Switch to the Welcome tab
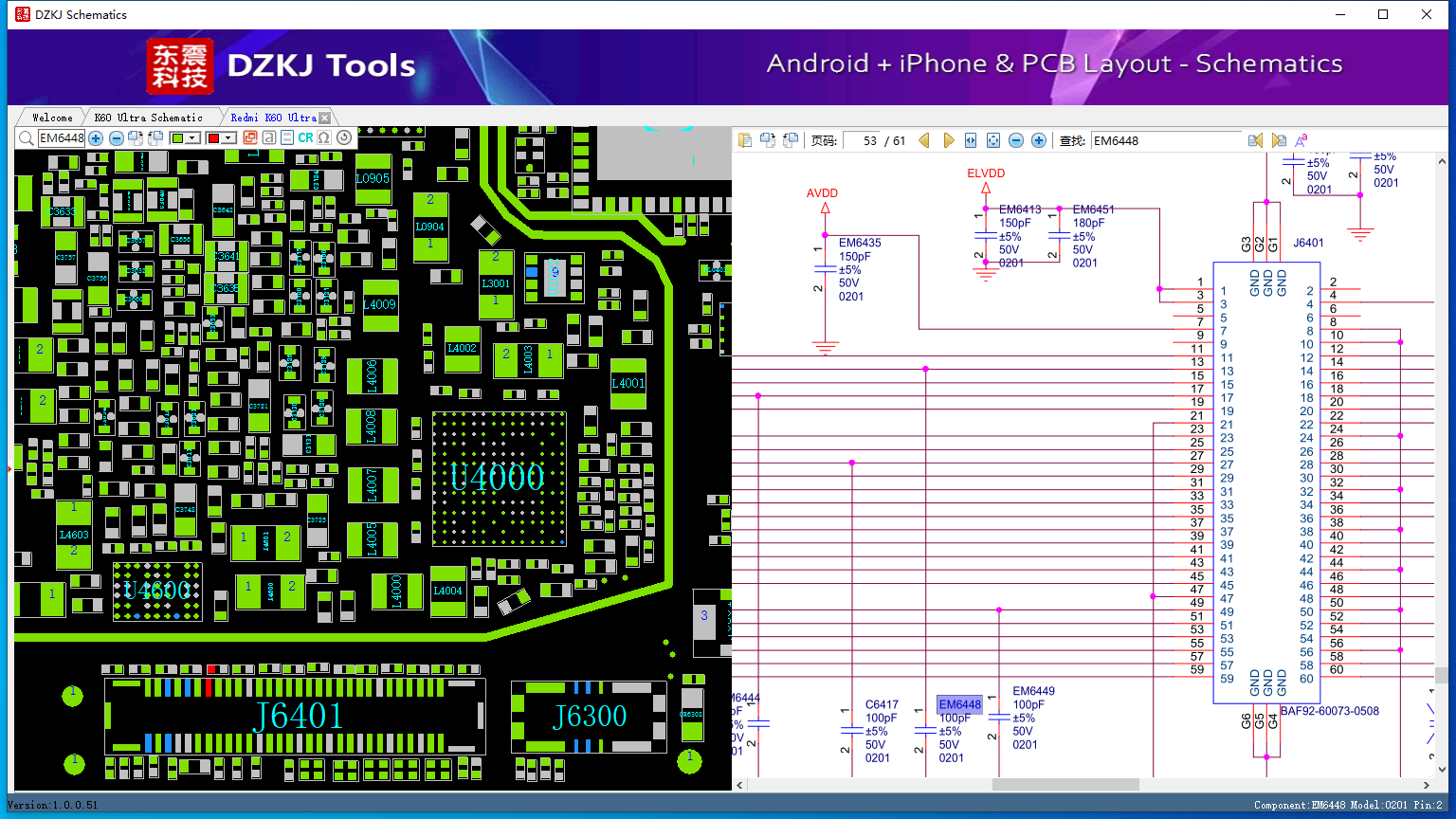The height and width of the screenshot is (819, 1456). tap(52, 118)
